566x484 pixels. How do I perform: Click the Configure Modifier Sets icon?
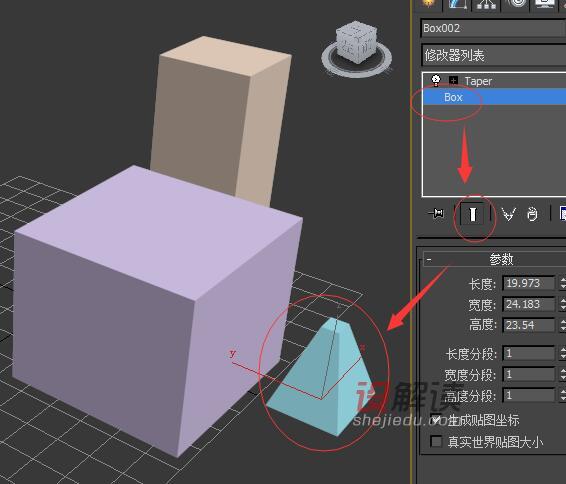[562, 213]
